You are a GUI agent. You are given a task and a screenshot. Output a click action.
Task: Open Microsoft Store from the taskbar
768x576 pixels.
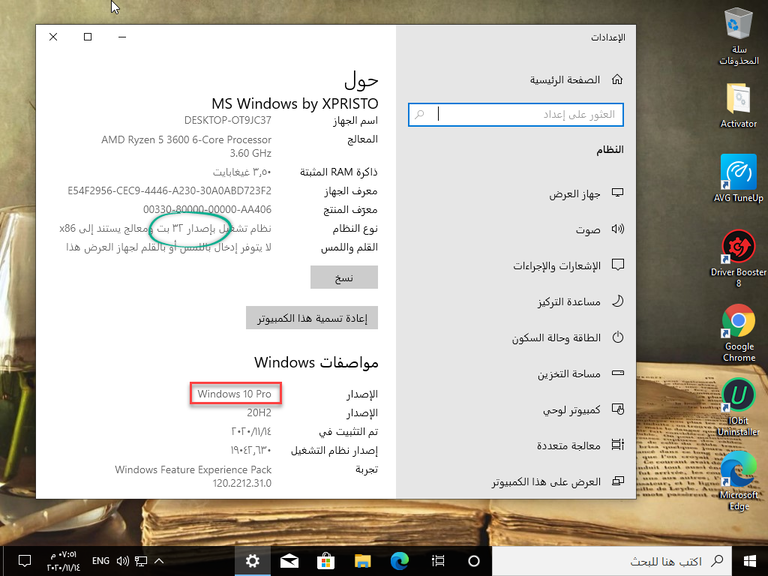326,561
